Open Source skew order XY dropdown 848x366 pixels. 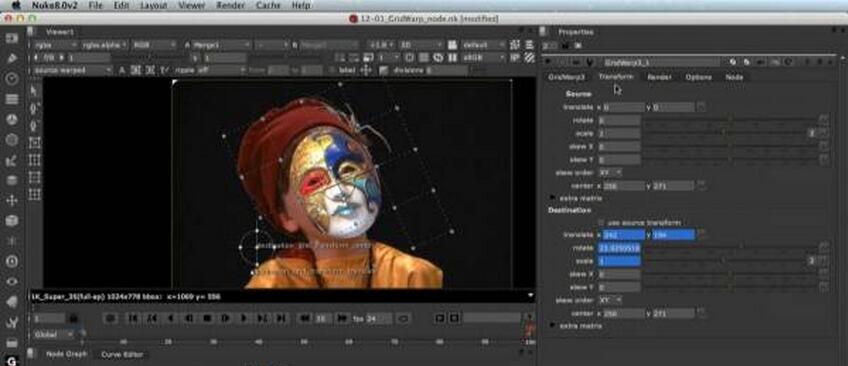611,172
